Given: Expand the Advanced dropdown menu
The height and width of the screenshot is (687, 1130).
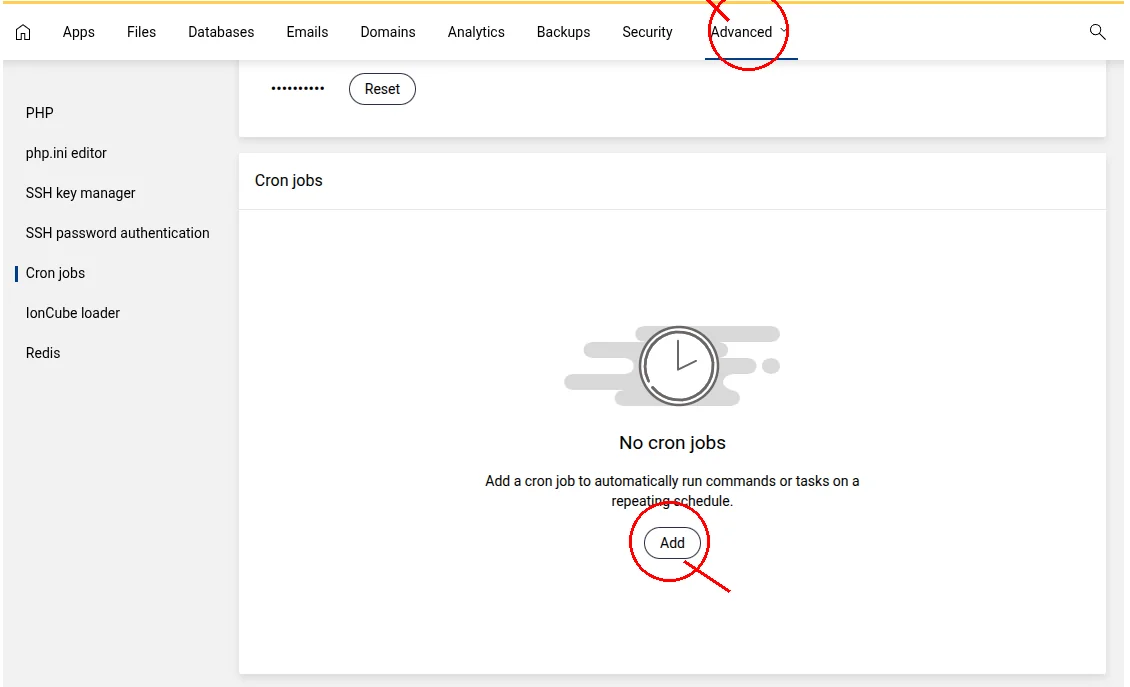Looking at the screenshot, I should point(749,32).
